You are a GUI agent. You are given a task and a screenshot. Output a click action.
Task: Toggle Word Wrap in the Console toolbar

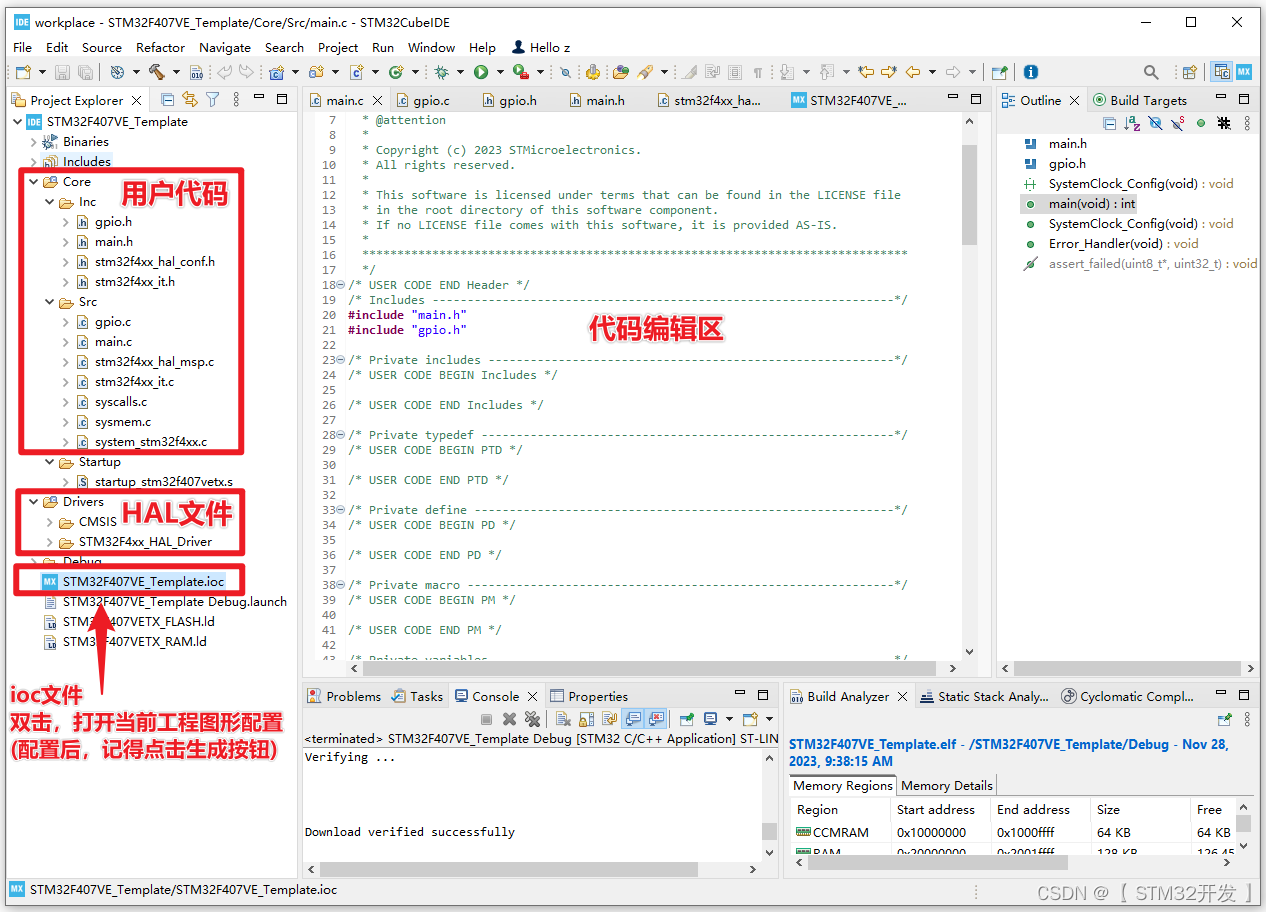point(610,719)
